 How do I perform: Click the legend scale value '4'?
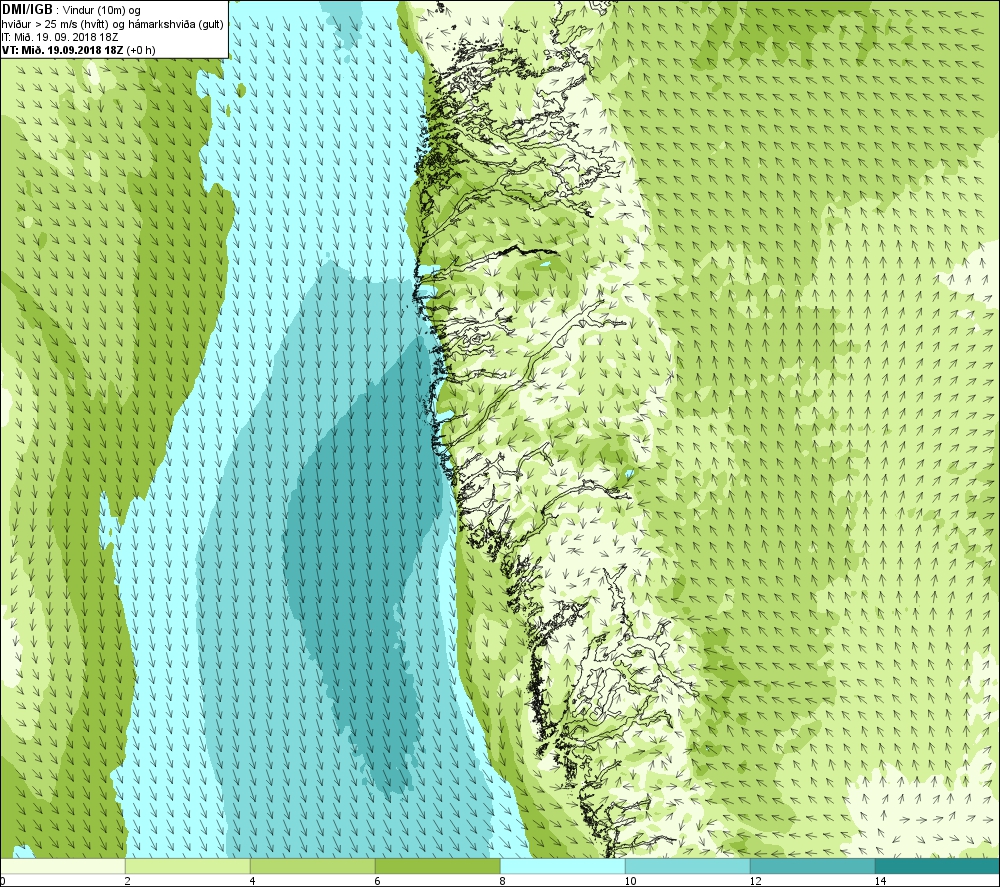point(253,881)
